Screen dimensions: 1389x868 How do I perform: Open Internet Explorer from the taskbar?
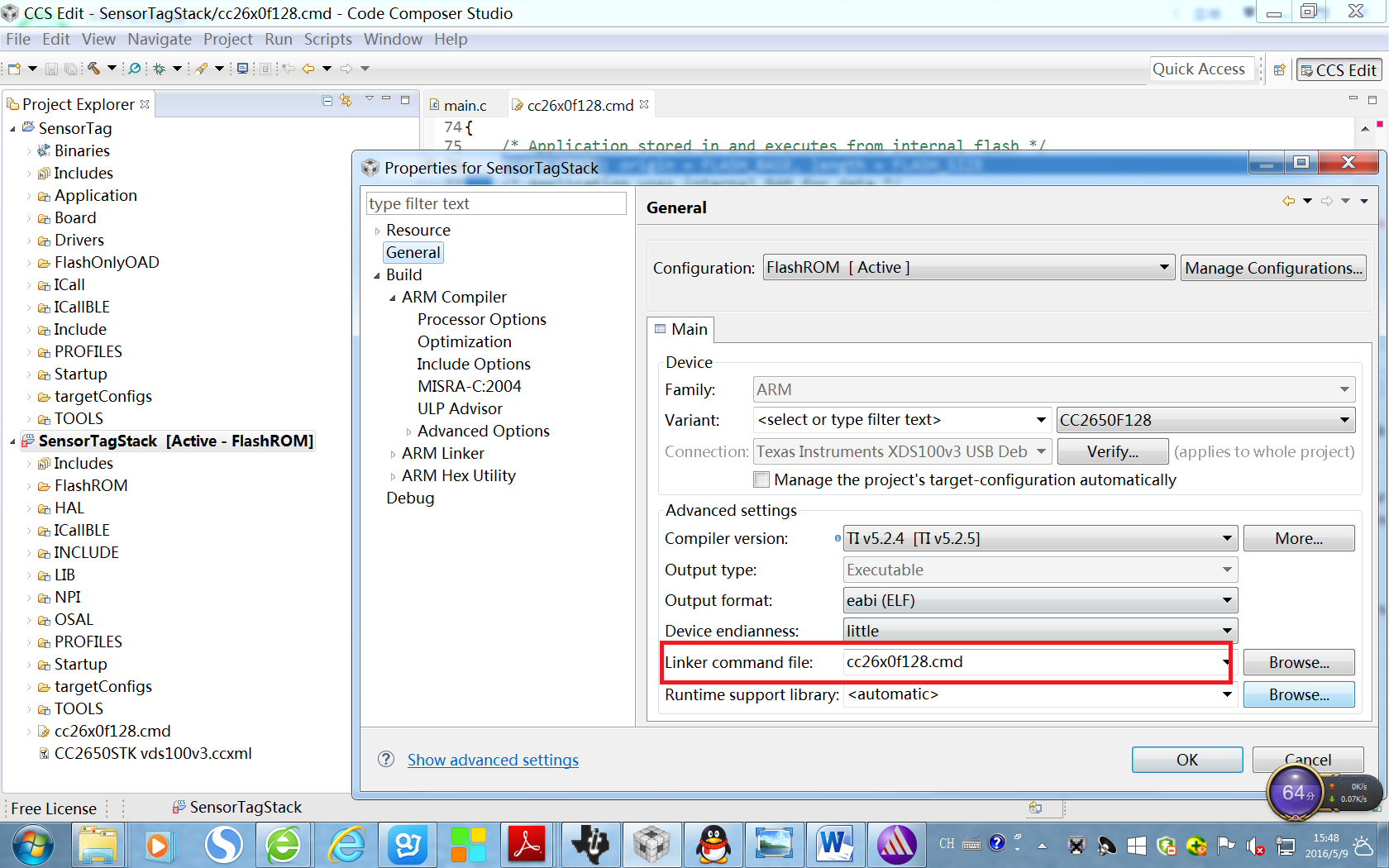346,845
